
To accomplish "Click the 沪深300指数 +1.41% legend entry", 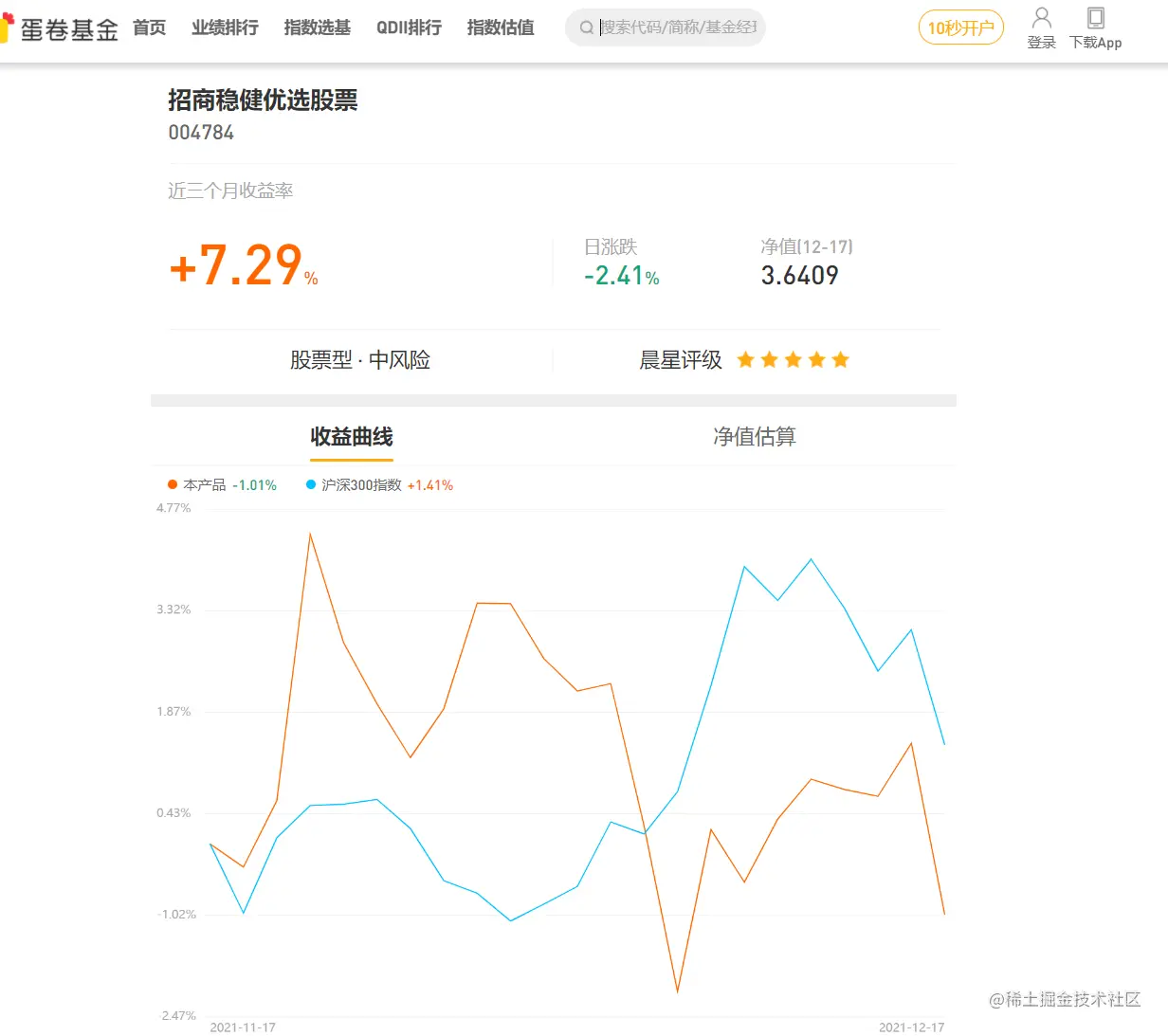I will tap(380, 484).
